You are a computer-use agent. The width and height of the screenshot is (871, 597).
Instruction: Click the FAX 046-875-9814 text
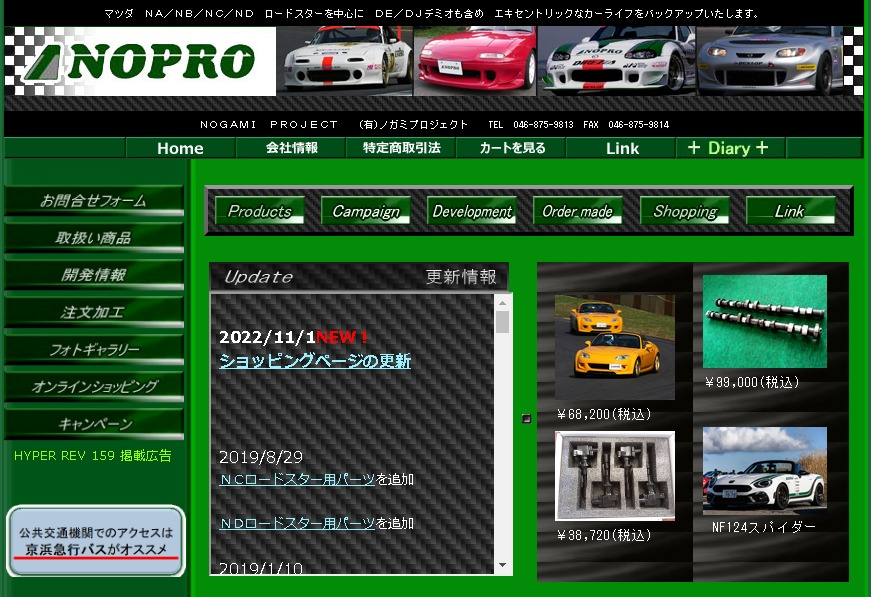626,124
